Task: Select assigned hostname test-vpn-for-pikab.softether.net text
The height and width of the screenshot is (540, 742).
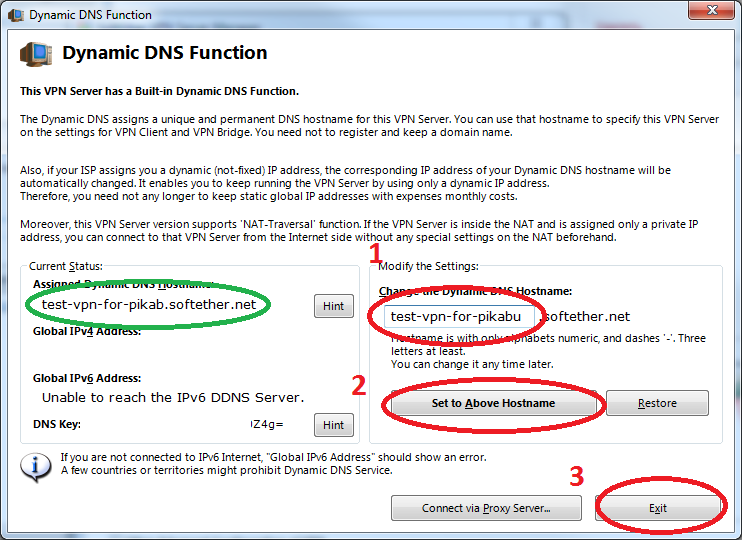Action: pyautogui.click(x=149, y=305)
